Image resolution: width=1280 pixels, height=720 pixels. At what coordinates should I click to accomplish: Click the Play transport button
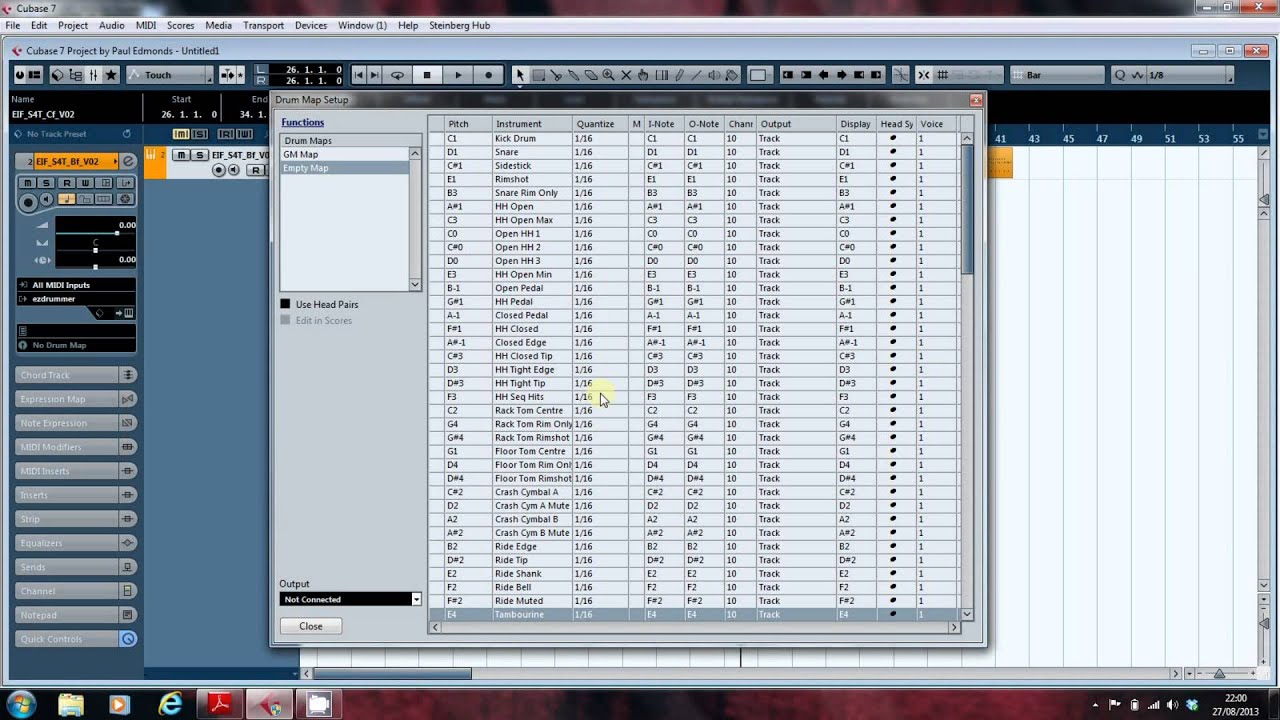click(458, 75)
